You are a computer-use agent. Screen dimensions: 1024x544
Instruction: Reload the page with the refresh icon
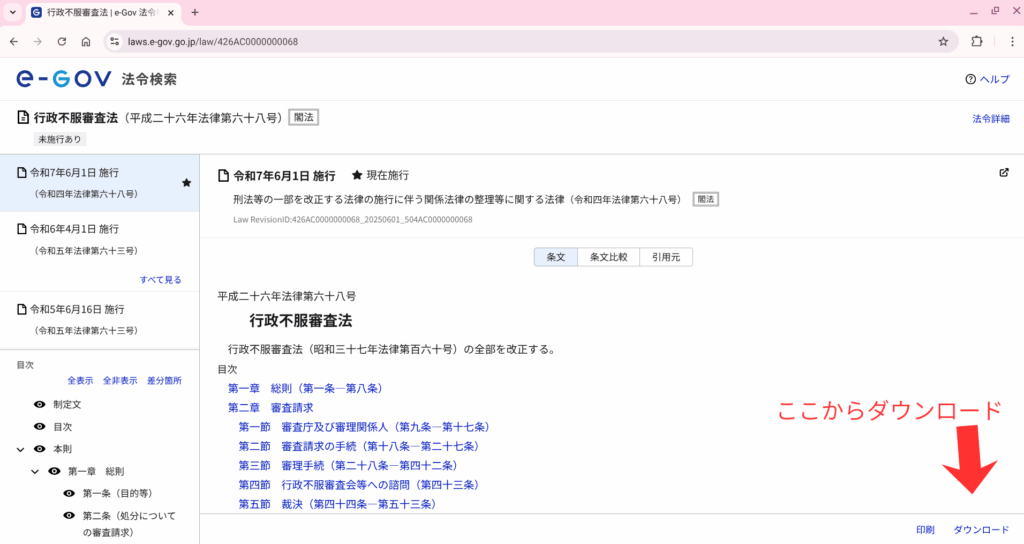pyautogui.click(x=62, y=42)
